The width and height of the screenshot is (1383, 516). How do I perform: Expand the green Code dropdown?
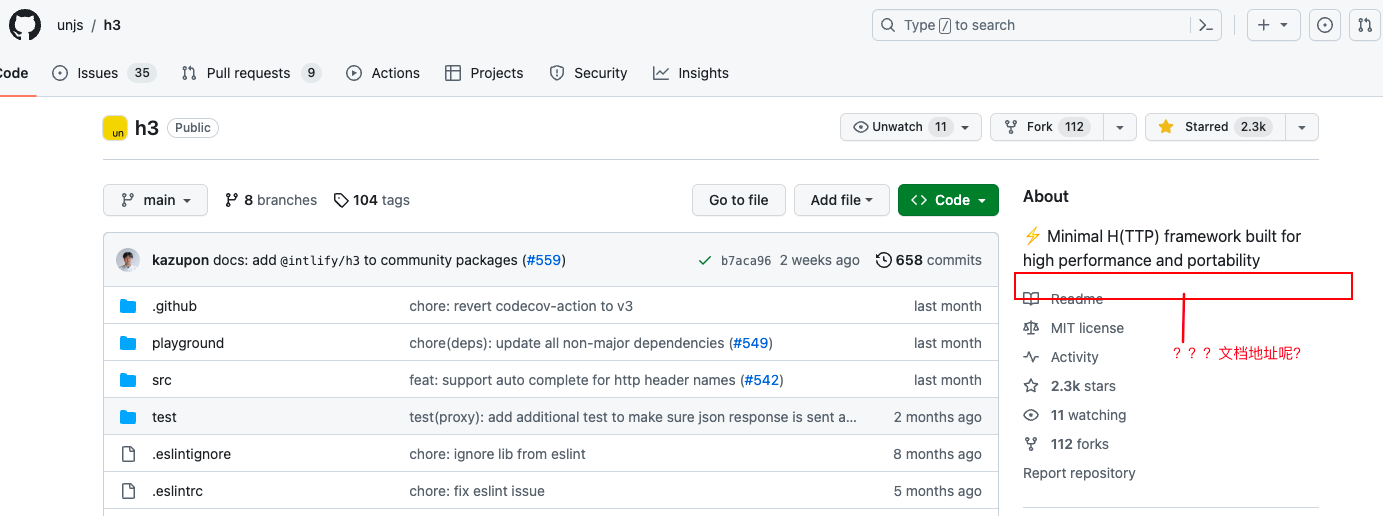(x=947, y=200)
